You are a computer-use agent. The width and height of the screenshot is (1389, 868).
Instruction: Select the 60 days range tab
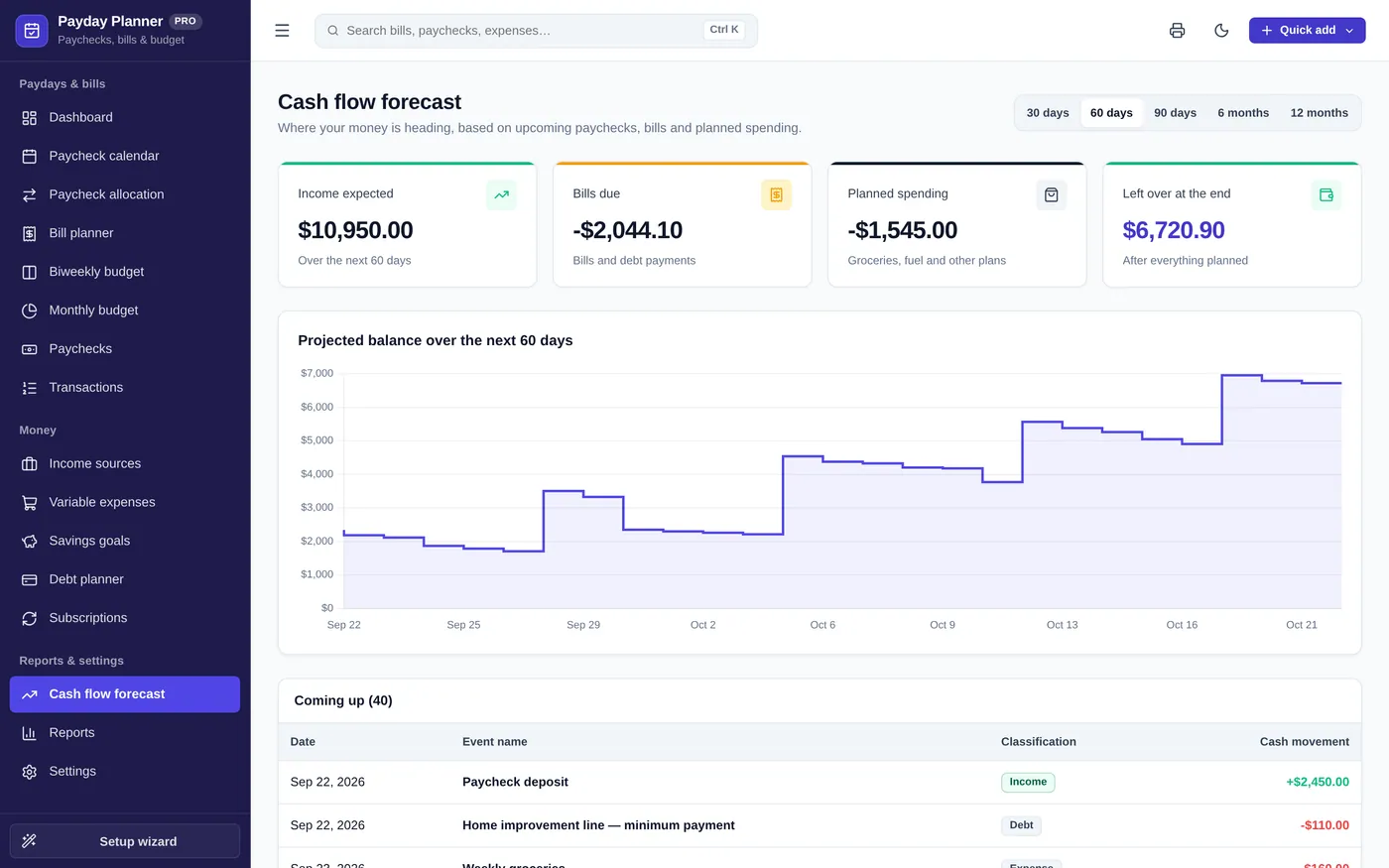(x=1111, y=113)
